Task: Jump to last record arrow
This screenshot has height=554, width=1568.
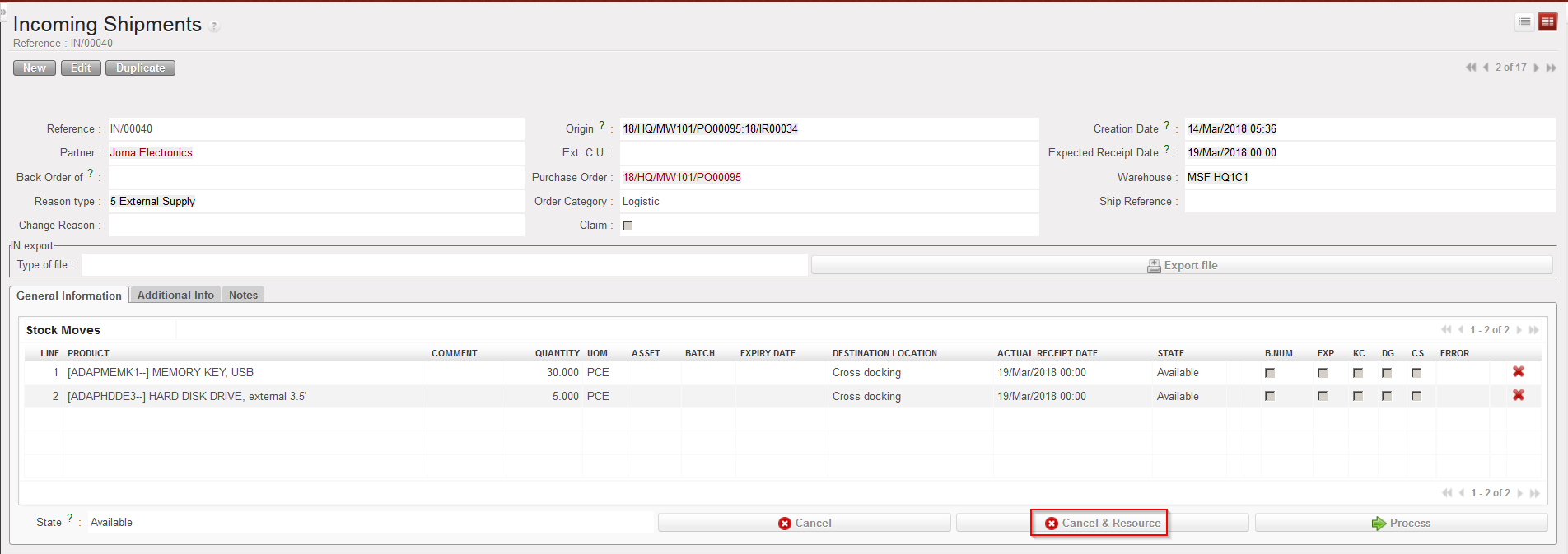Action: tap(1552, 68)
